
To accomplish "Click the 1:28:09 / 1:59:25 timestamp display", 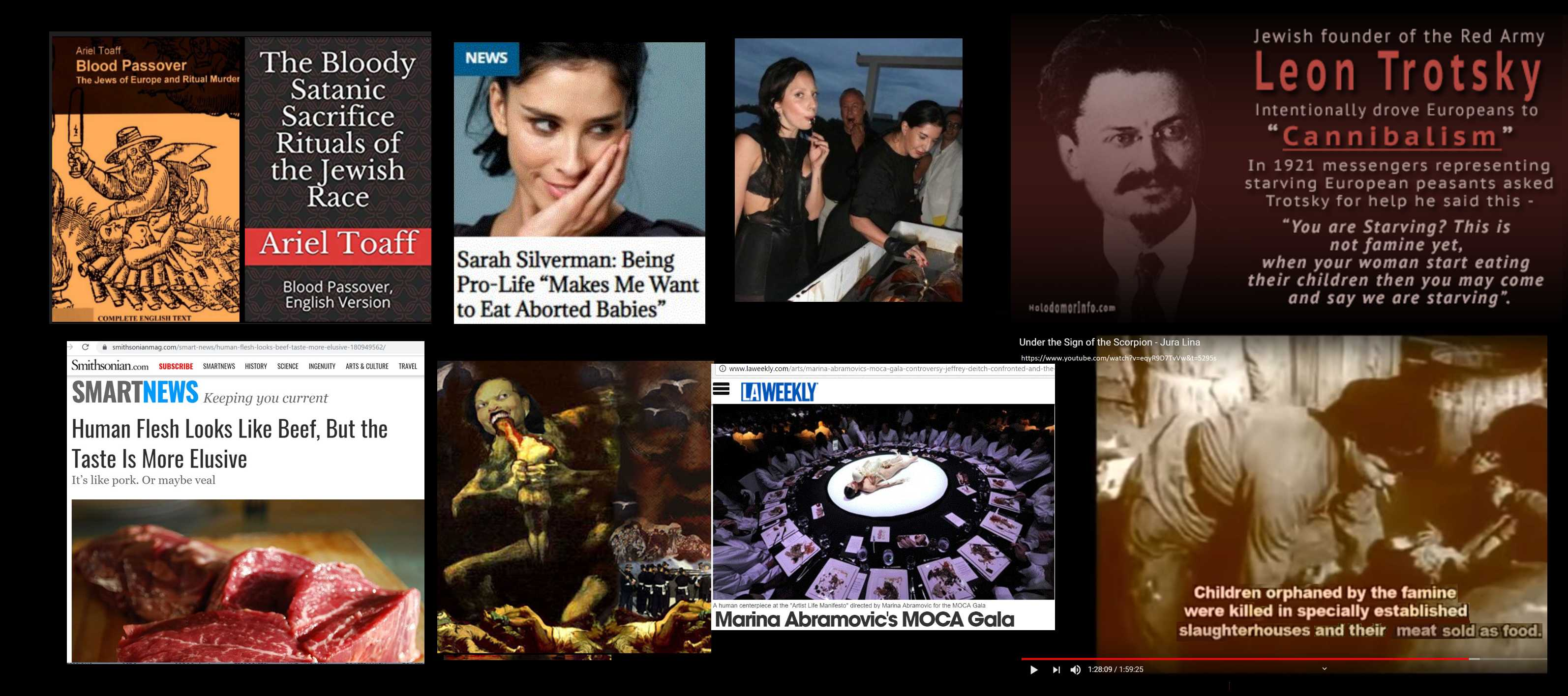I will click(x=1115, y=670).
